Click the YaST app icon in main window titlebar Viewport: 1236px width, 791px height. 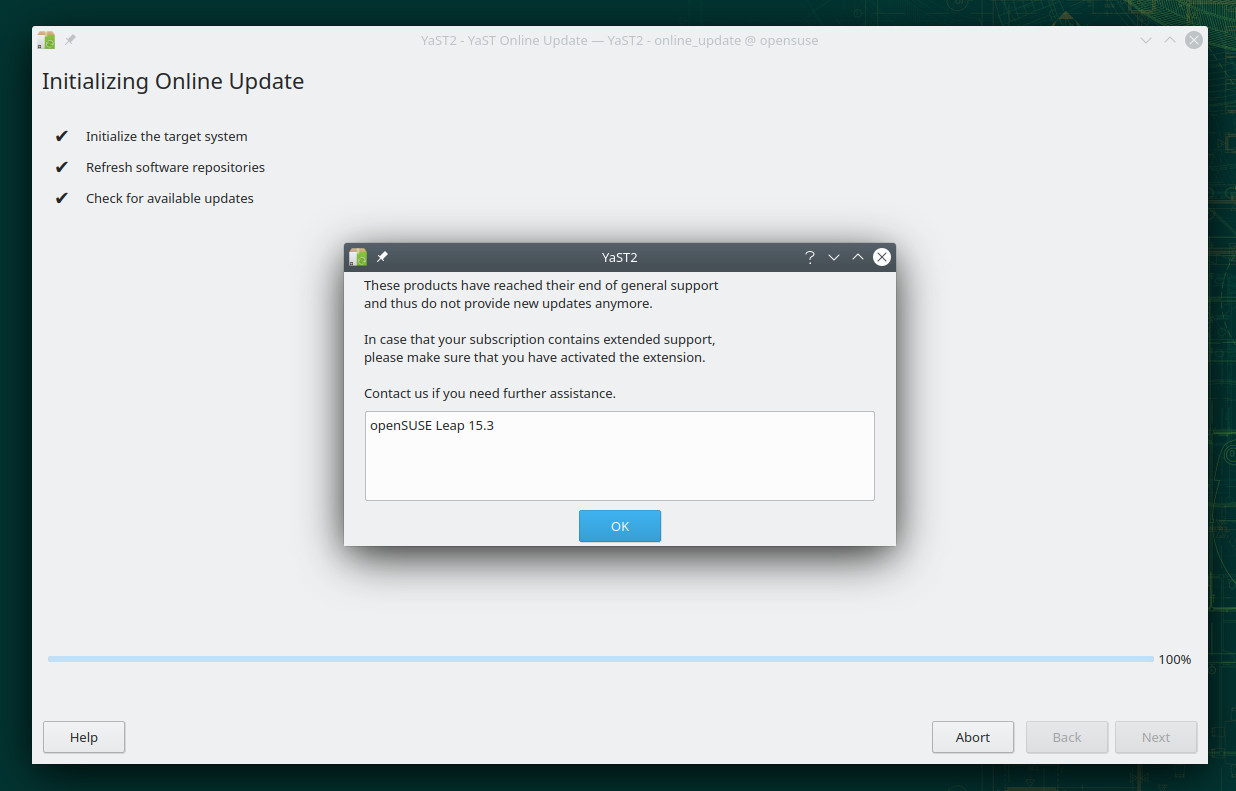coord(46,40)
